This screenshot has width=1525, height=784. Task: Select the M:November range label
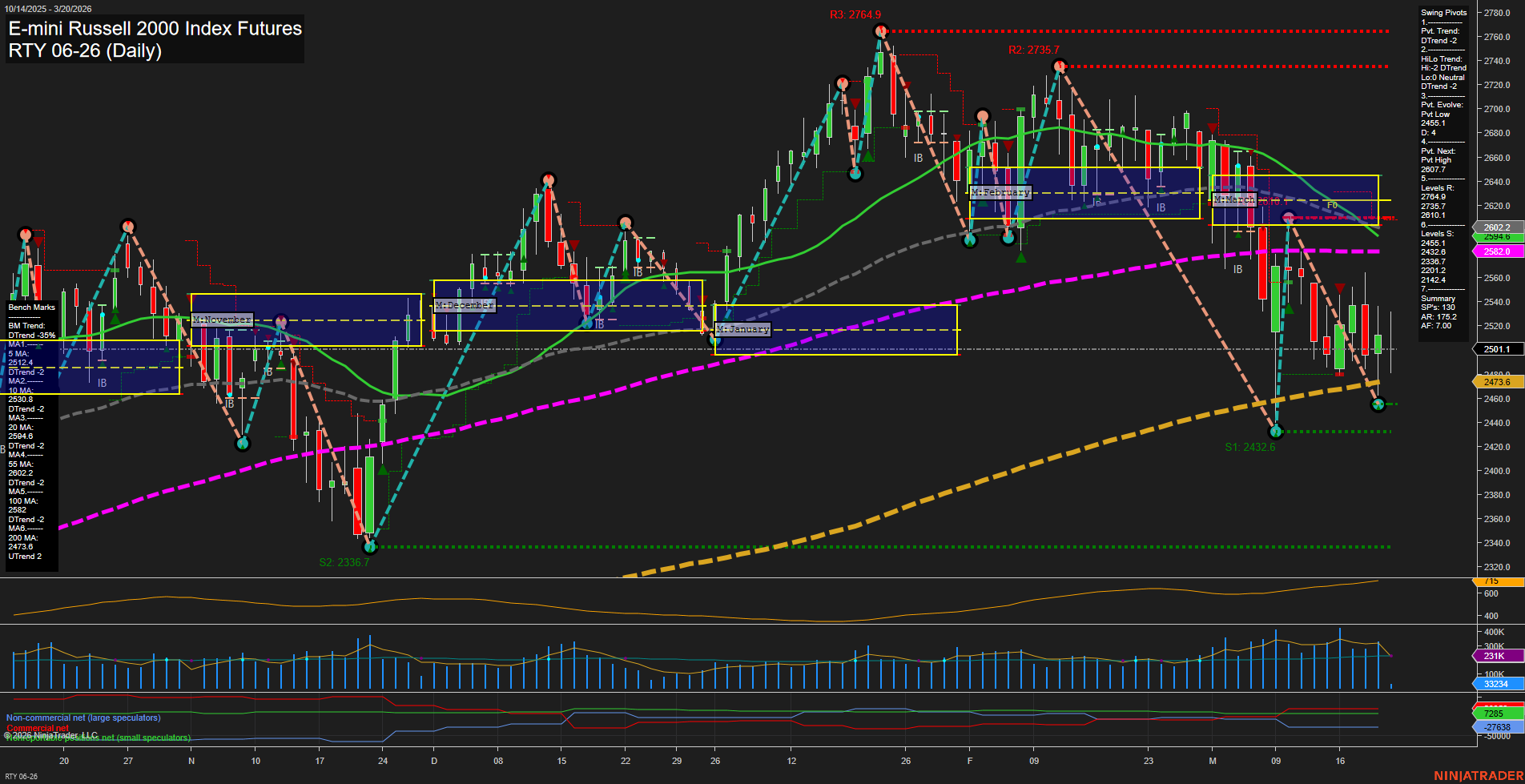click(222, 319)
